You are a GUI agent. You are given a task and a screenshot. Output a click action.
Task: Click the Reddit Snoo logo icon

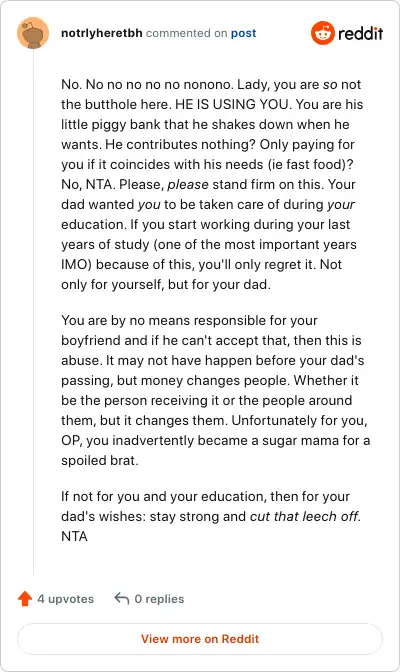click(323, 33)
